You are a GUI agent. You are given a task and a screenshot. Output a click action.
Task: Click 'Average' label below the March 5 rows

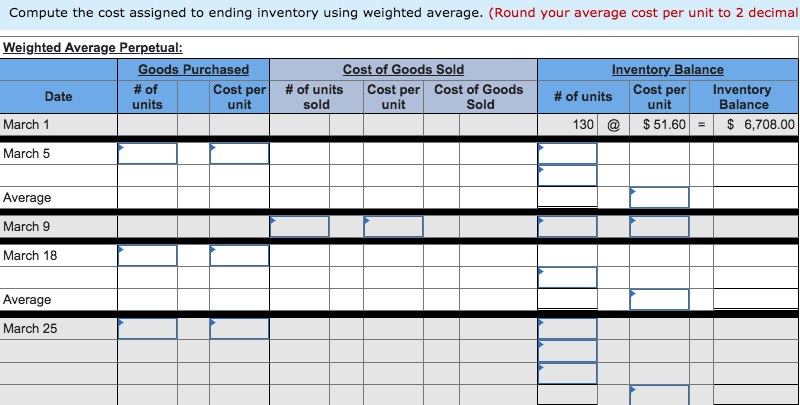point(27,197)
